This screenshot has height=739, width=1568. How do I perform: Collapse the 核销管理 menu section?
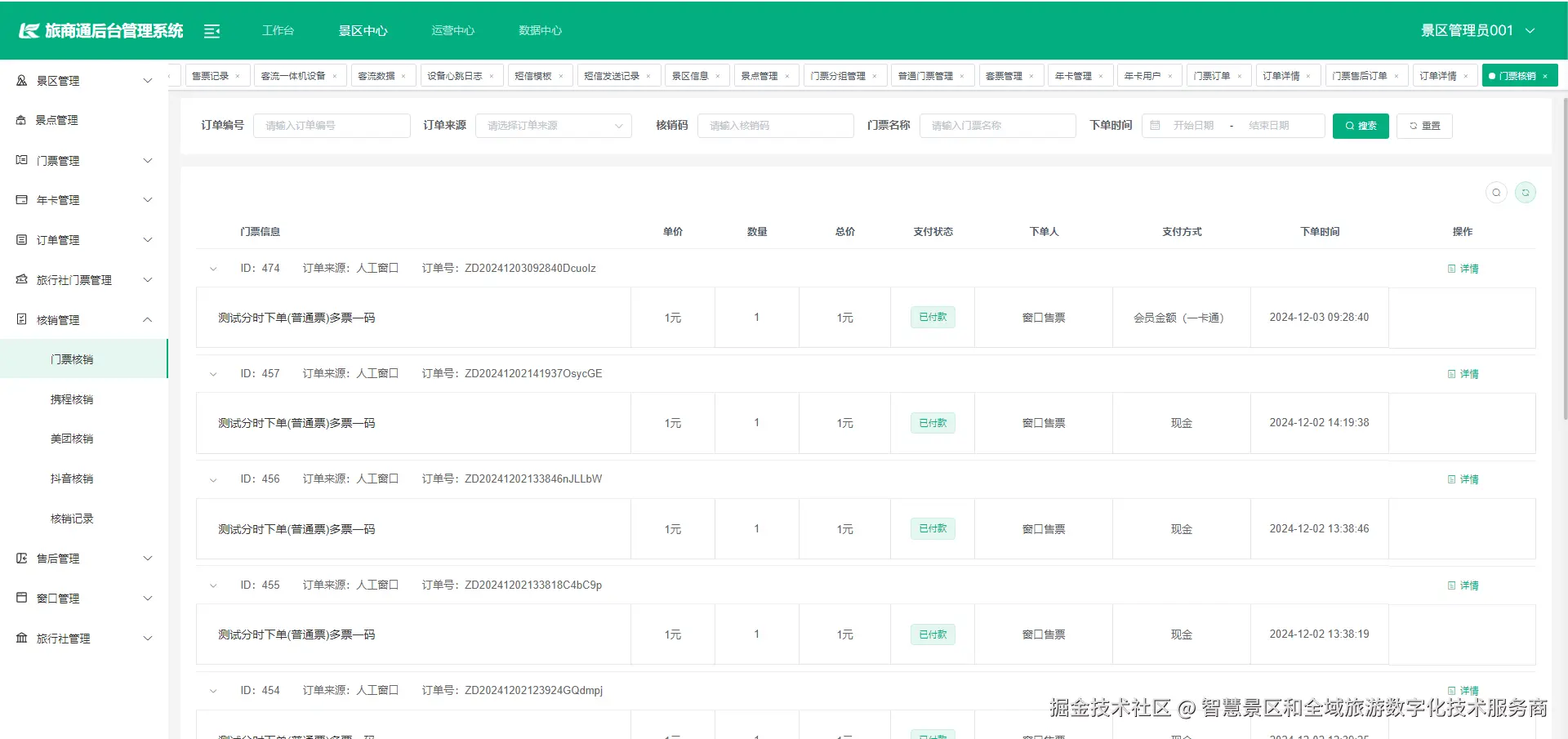coord(148,319)
